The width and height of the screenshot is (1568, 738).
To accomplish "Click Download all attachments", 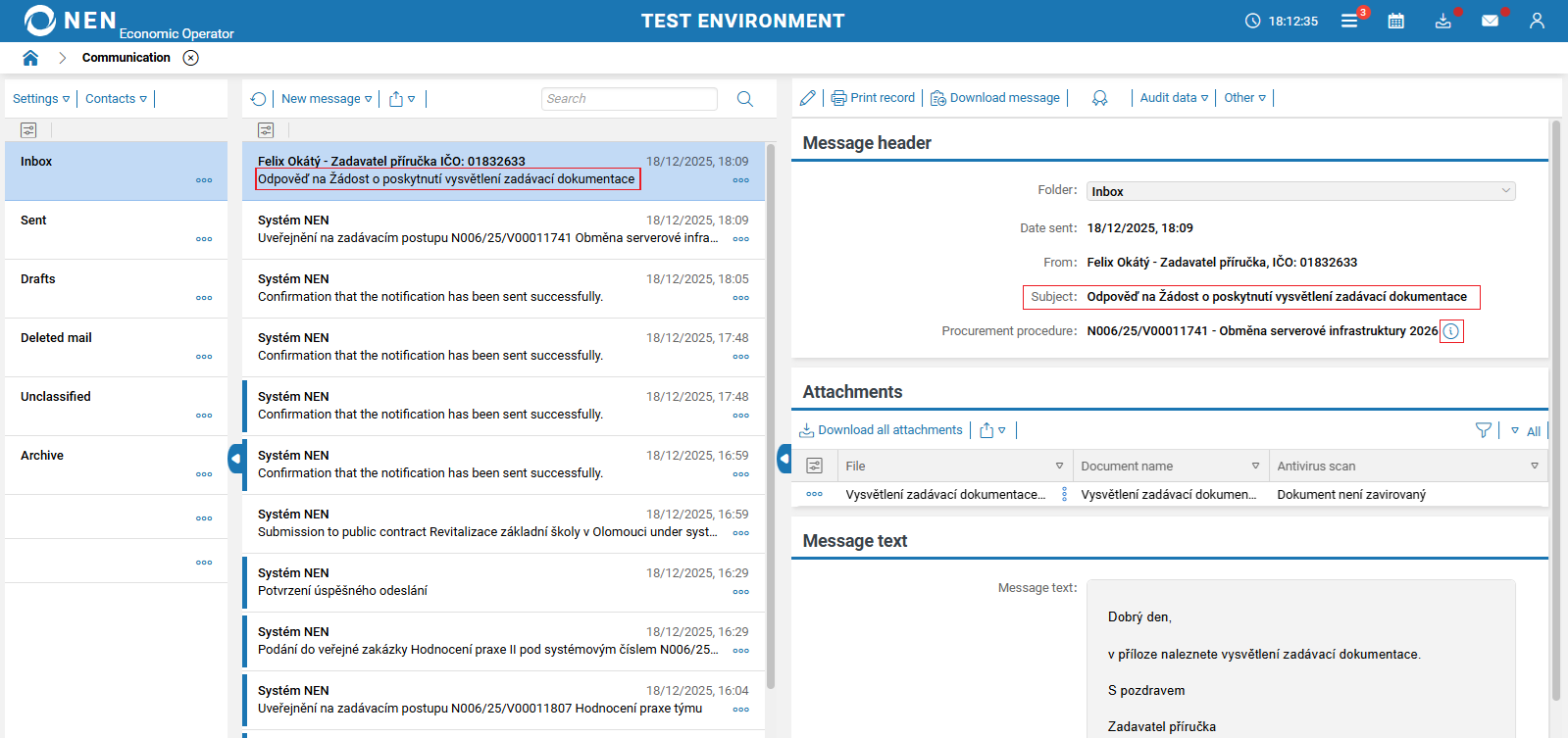I will (x=881, y=430).
